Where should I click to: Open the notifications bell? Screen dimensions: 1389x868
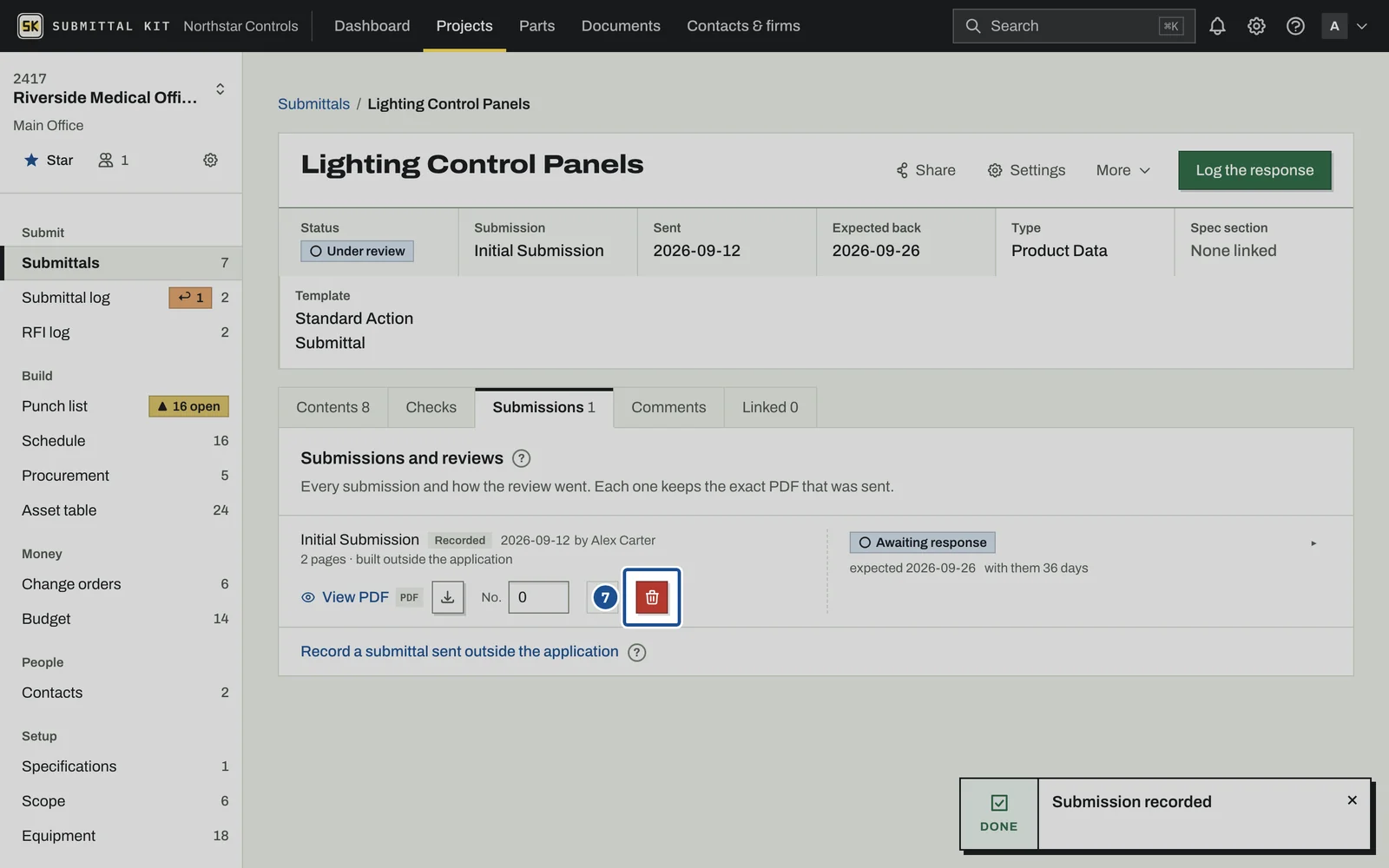tap(1217, 26)
